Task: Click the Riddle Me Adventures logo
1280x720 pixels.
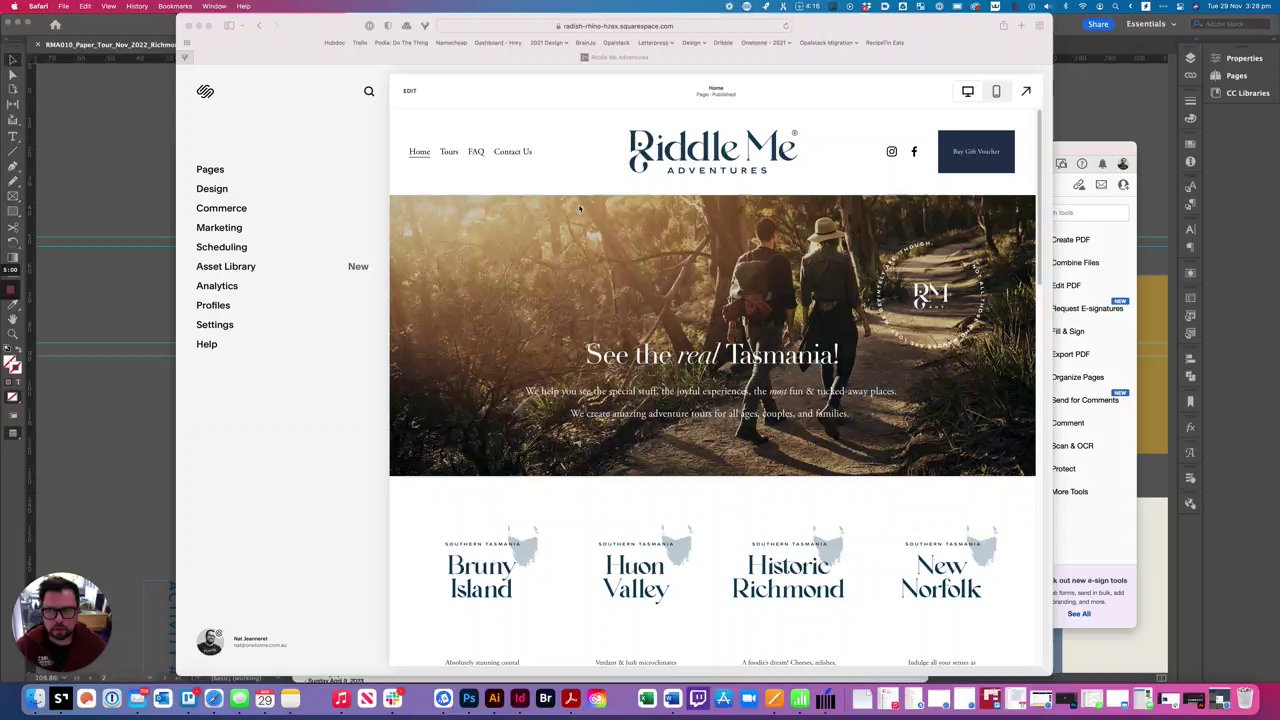Action: coord(713,152)
